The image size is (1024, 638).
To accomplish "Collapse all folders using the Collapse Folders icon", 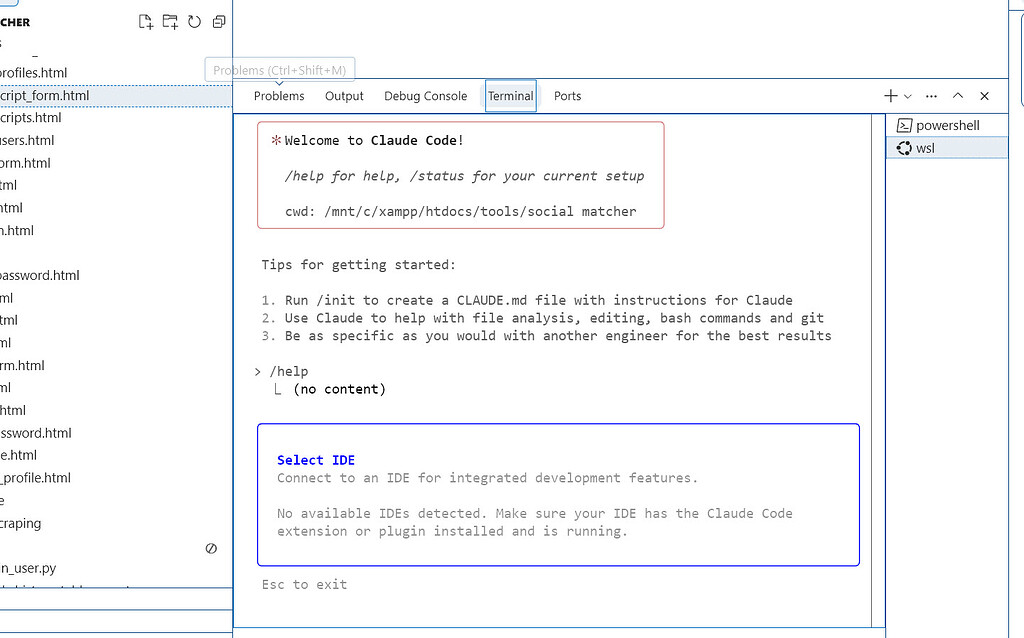I will (x=218, y=21).
